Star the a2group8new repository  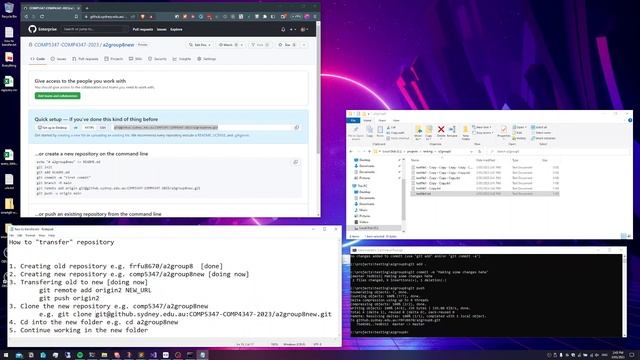(287, 45)
